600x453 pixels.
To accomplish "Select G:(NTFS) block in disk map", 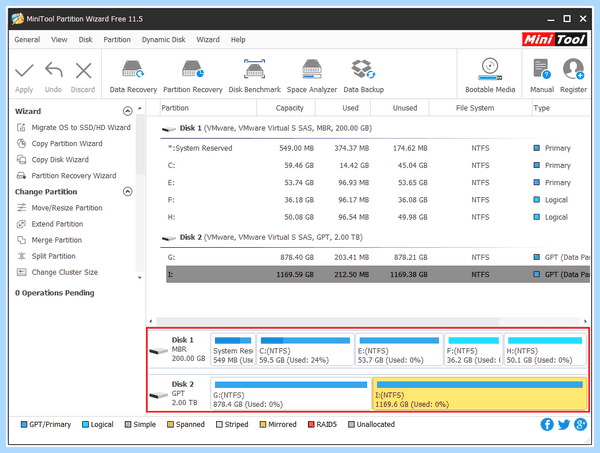I will point(291,393).
